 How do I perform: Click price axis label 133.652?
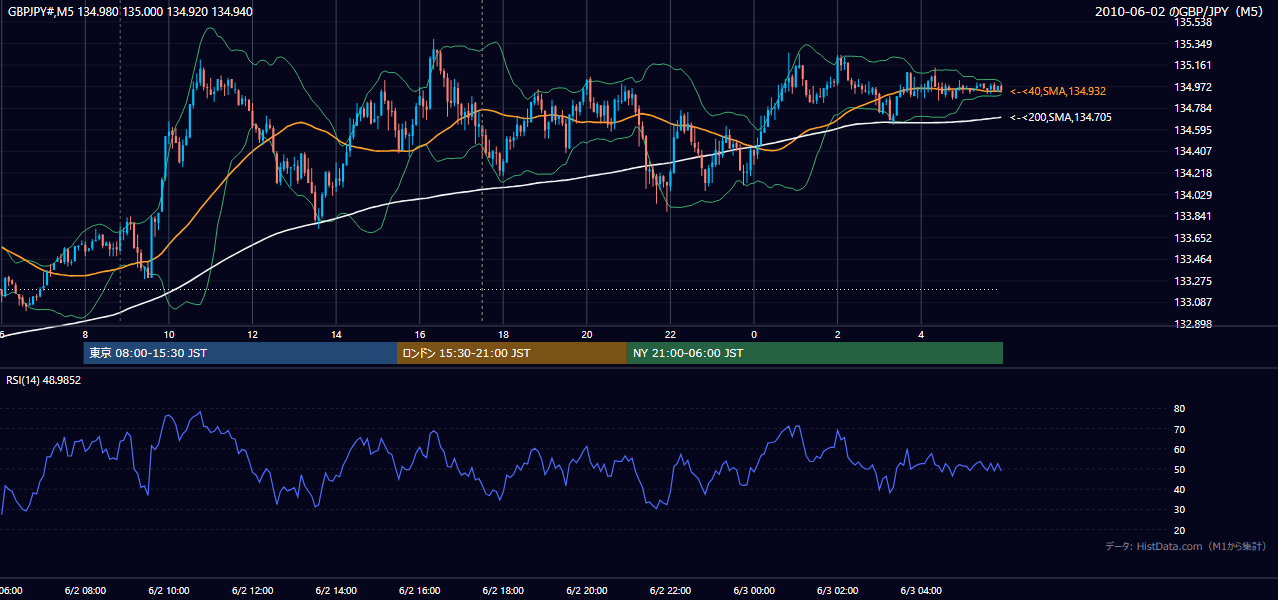click(1192, 238)
